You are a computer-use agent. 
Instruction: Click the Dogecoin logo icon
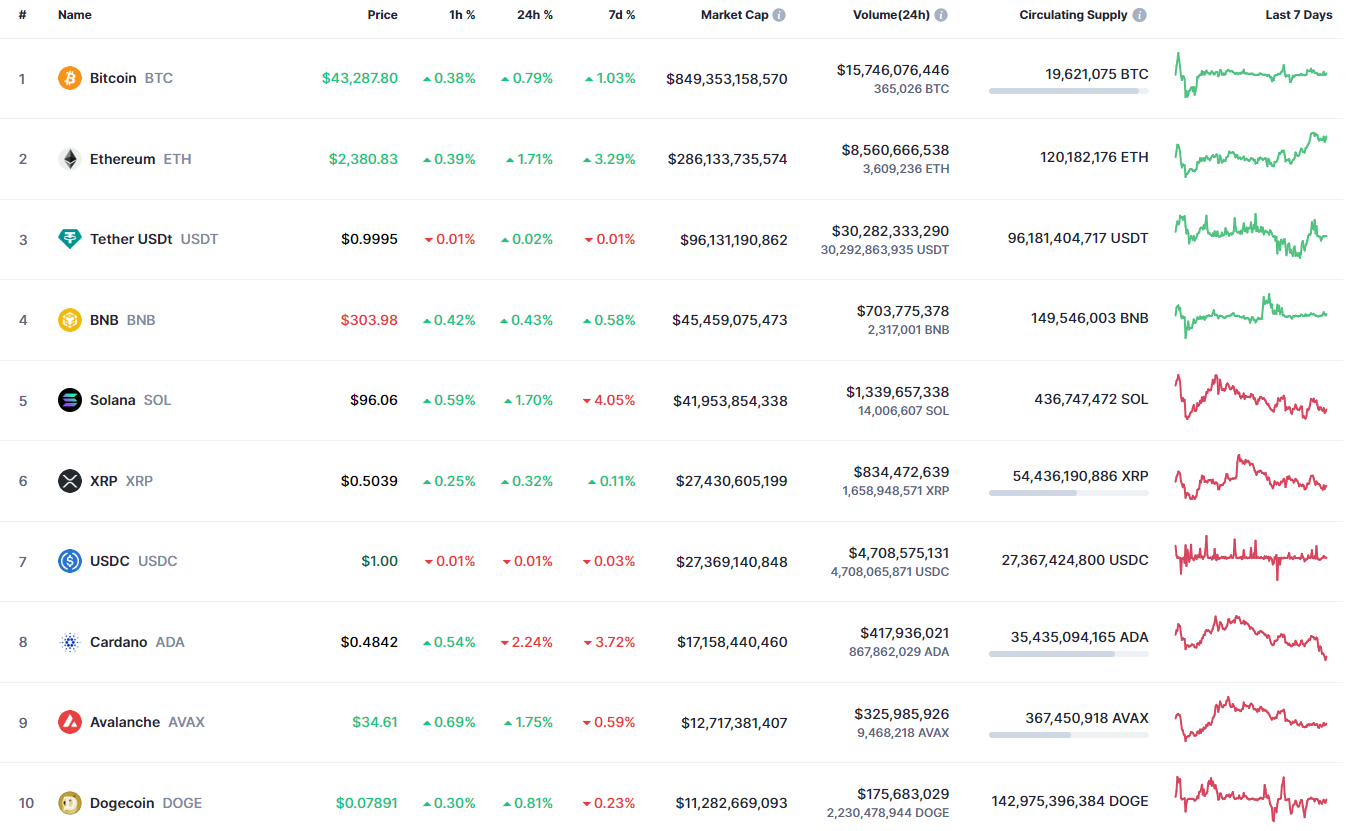(70, 803)
